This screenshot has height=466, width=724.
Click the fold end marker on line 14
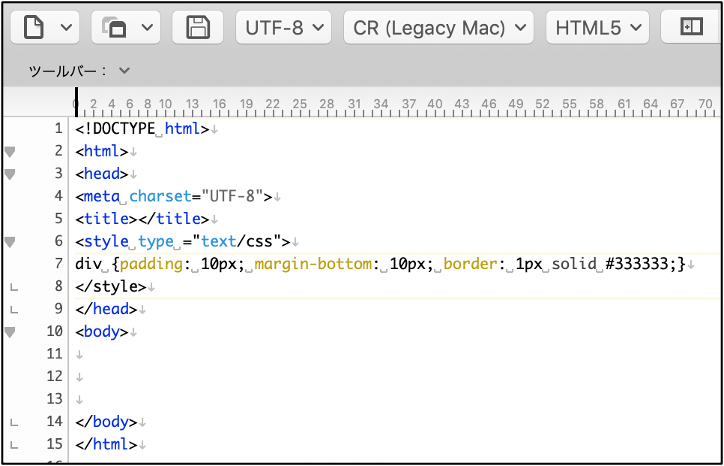tap(13, 422)
